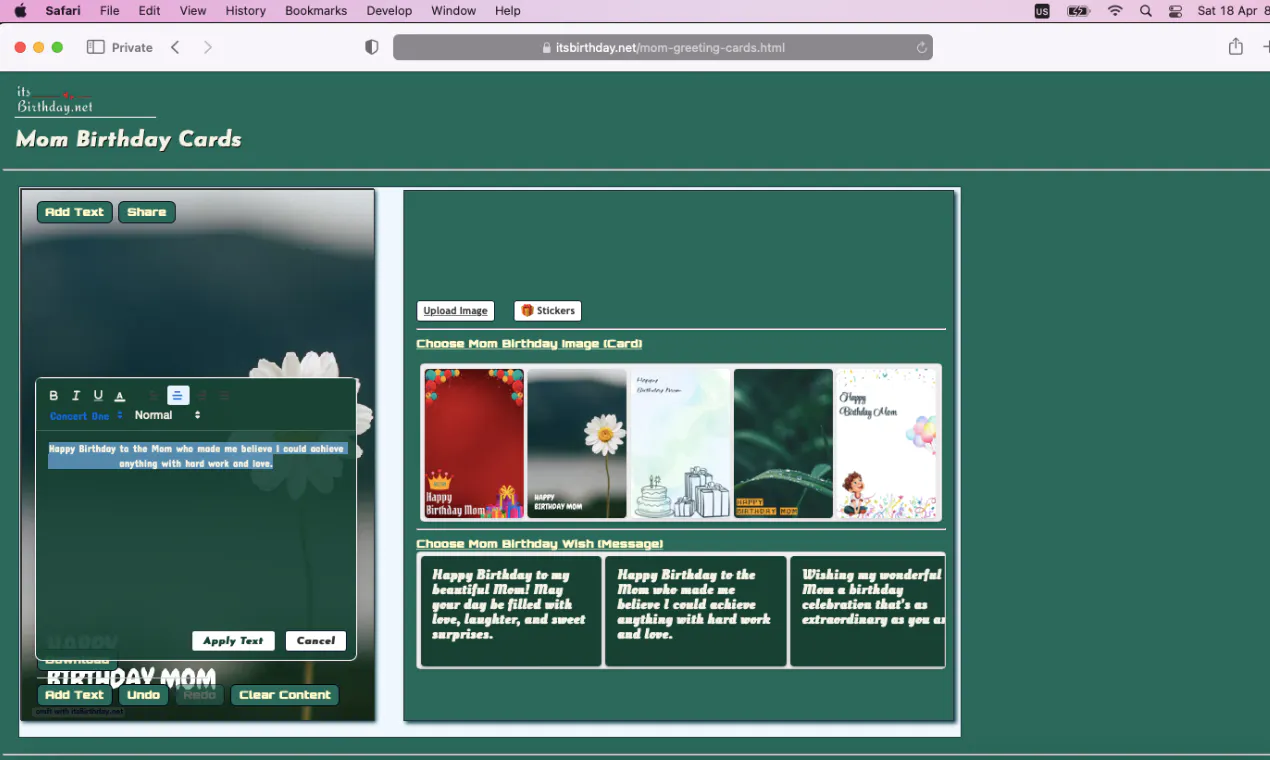This screenshot has width=1270, height=760.
Task: Toggle the Safari sidebar icon
Action: 96,47
